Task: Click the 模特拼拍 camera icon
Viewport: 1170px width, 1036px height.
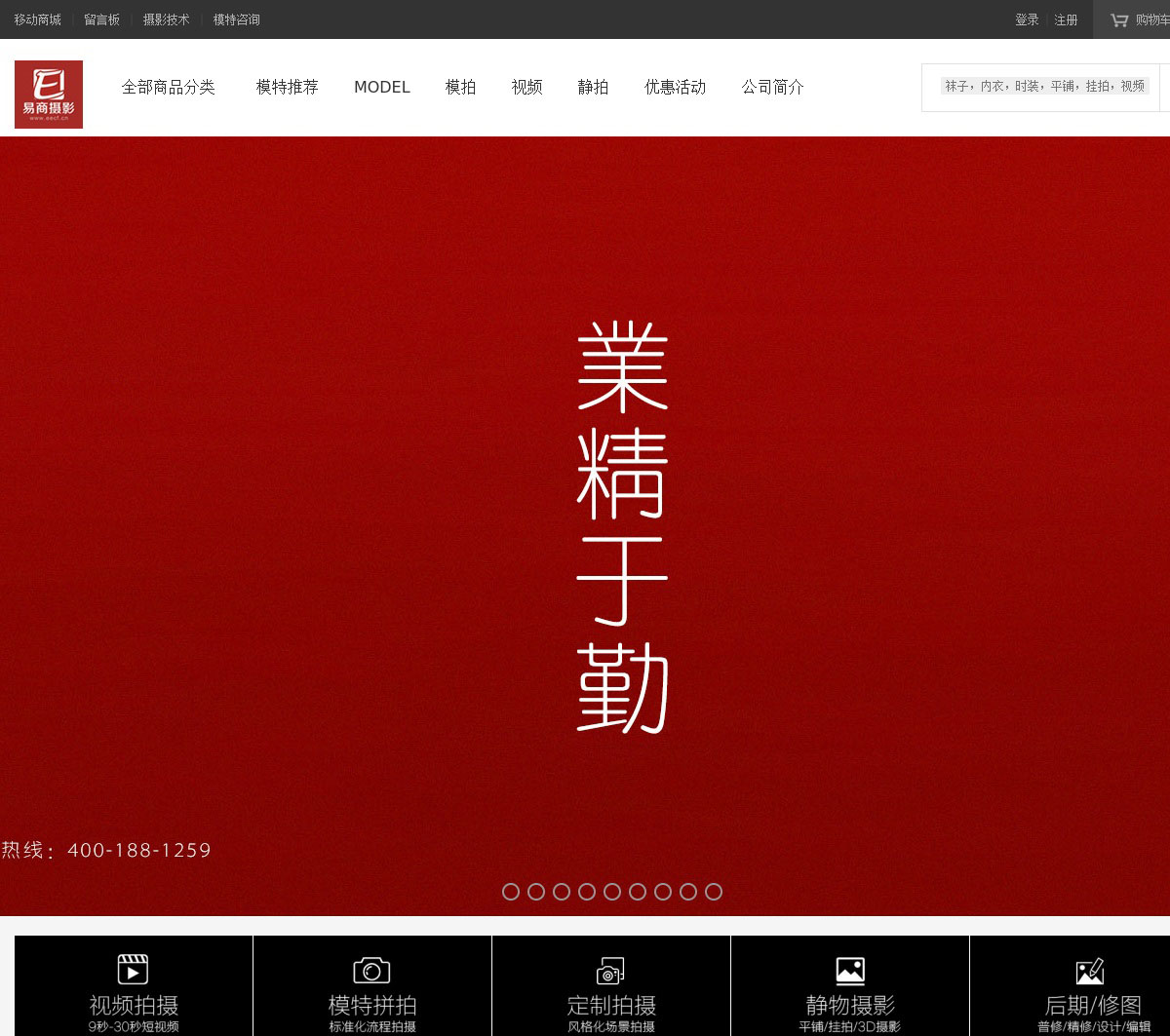Action: [371, 970]
